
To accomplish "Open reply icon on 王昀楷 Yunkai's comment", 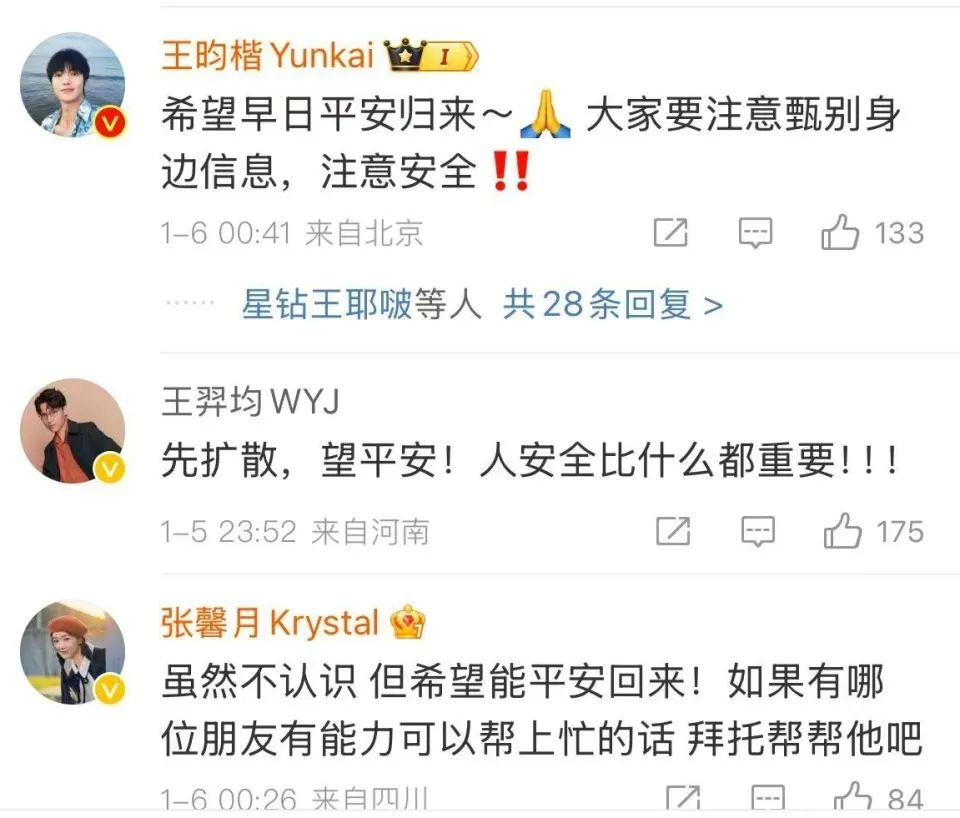I will tap(756, 233).
